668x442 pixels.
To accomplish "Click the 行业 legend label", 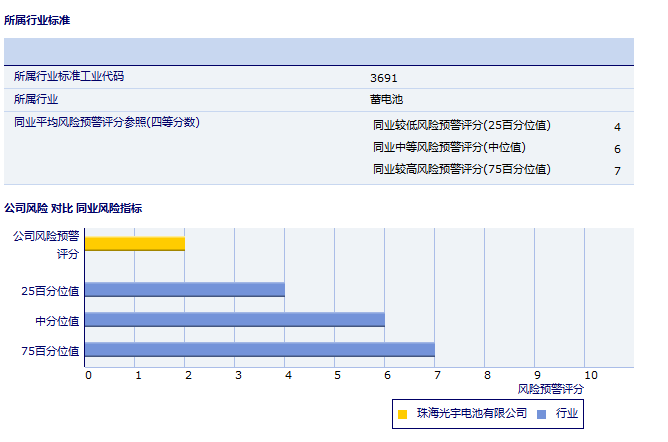I will (567, 413).
